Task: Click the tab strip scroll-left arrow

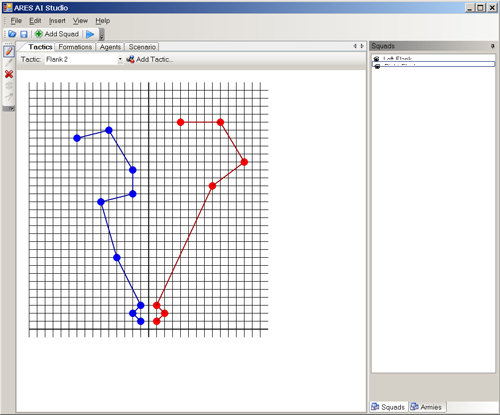Action: point(355,46)
